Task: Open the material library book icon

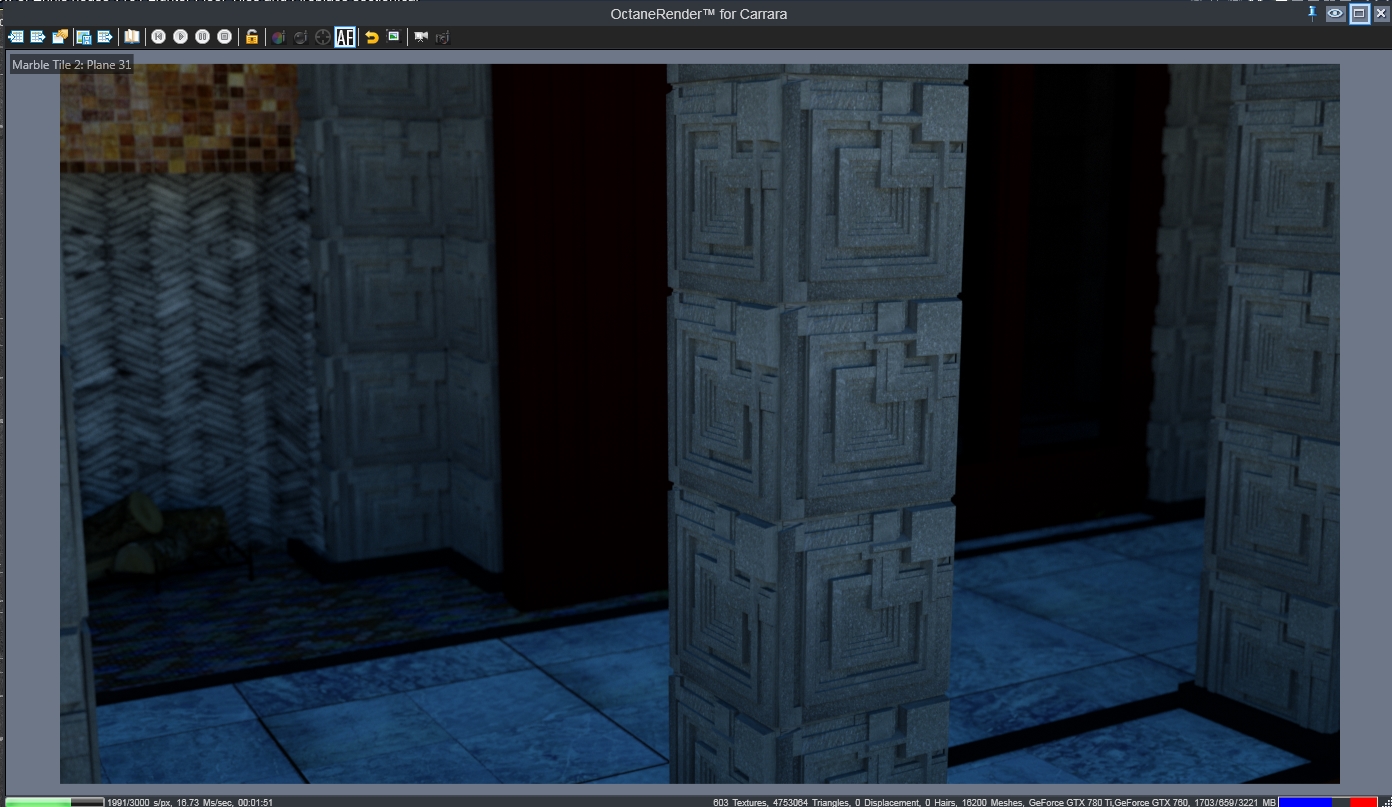Action: tap(131, 37)
